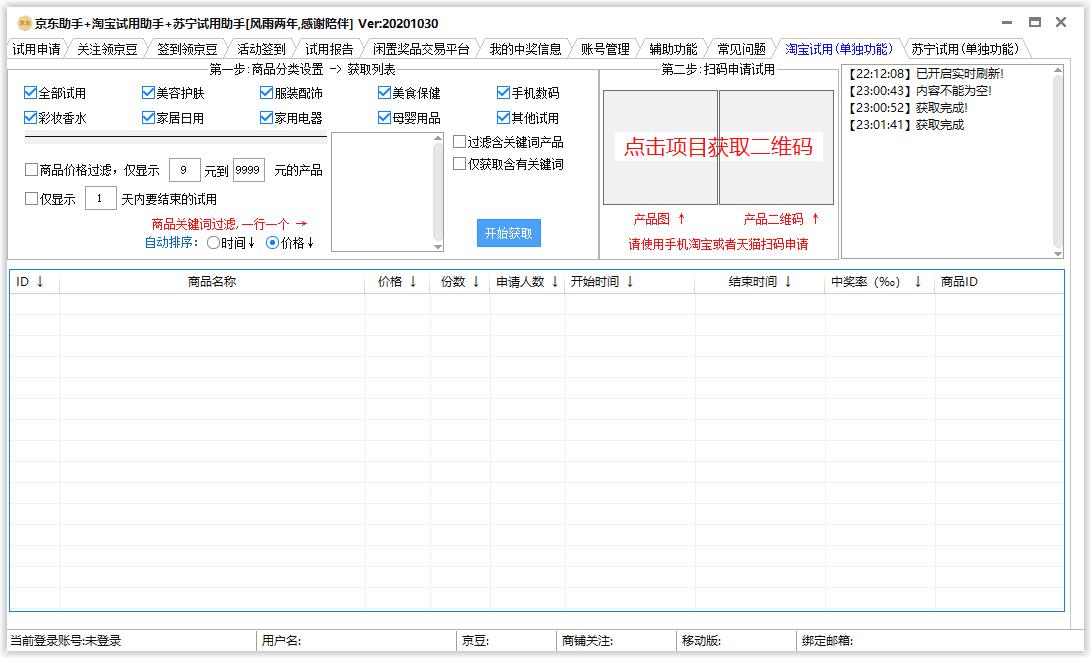Click the maximum price field with 9999
The image size is (1091, 658).
tap(248, 170)
